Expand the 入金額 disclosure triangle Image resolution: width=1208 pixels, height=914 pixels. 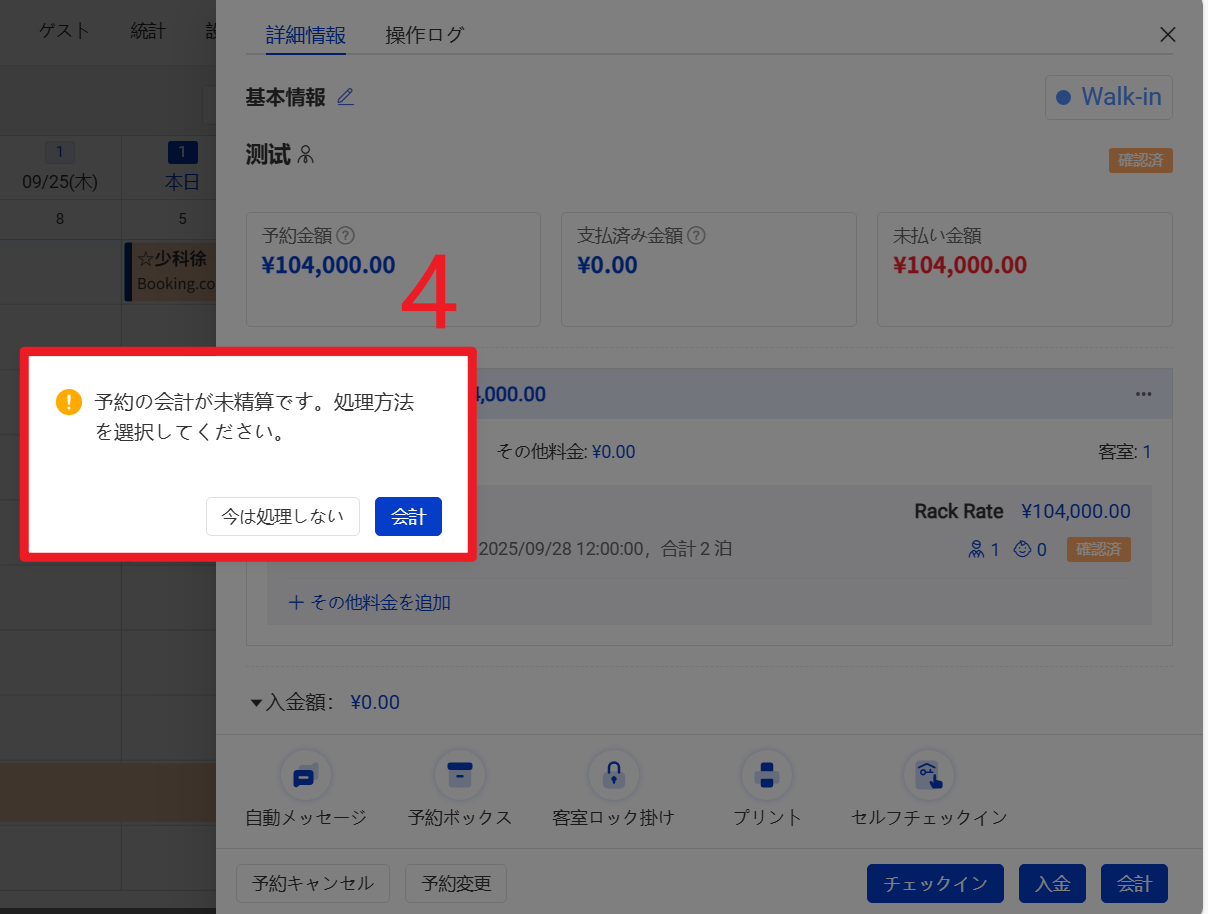256,703
